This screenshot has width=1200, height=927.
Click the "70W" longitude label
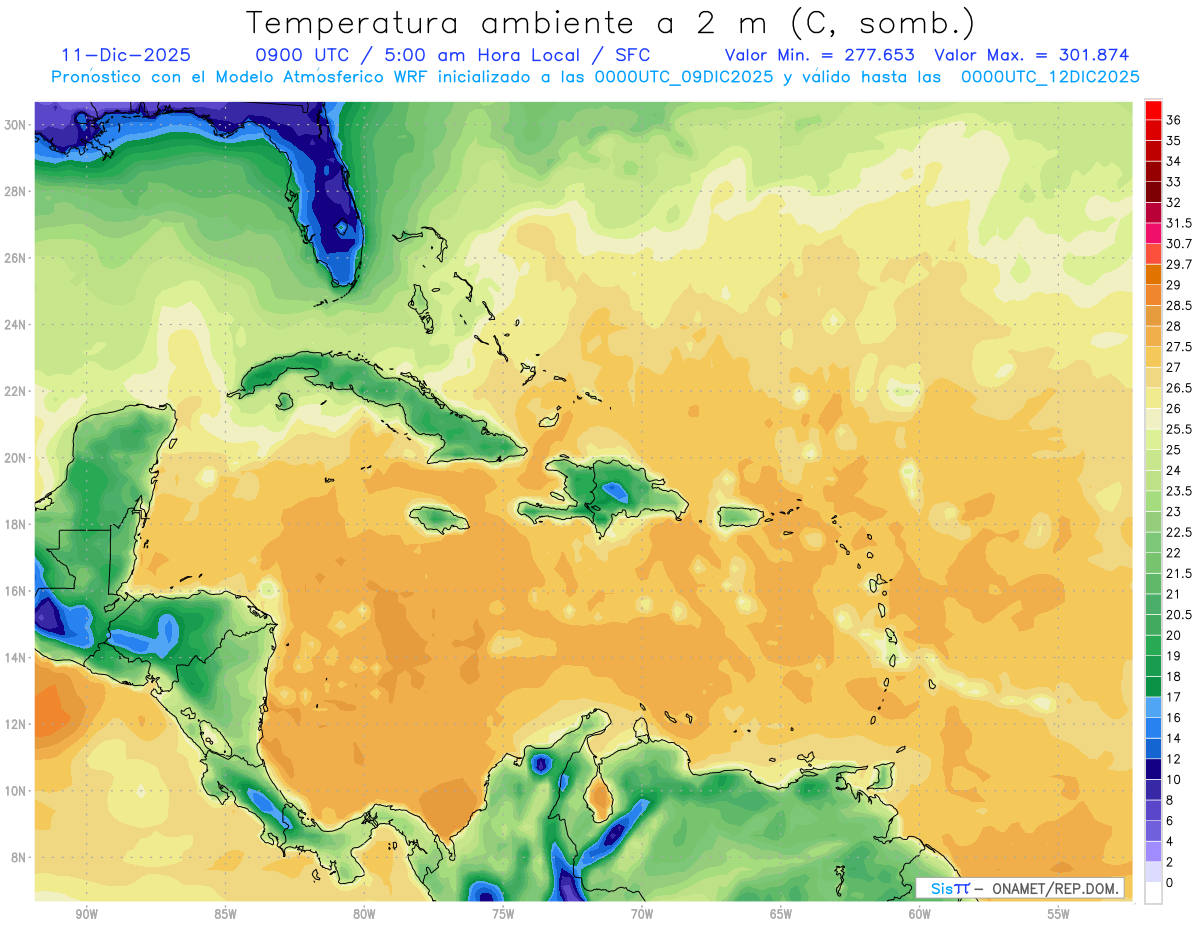(642, 914)
